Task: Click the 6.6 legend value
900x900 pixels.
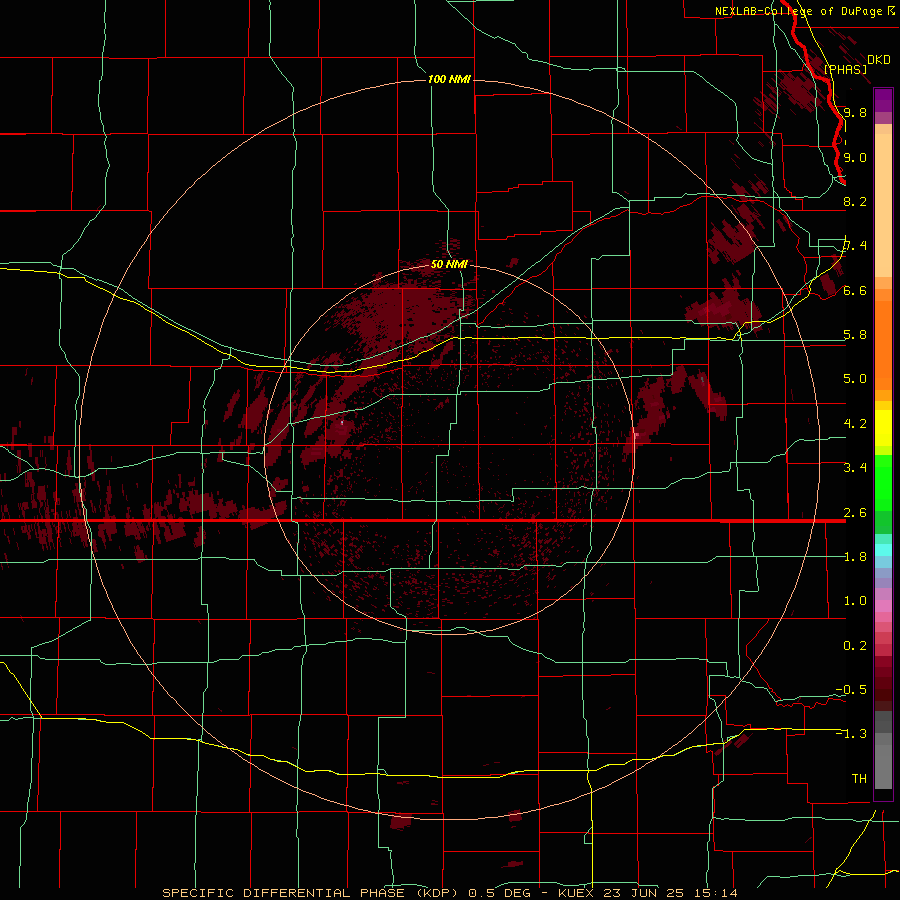Action: (x=855, y=290)
